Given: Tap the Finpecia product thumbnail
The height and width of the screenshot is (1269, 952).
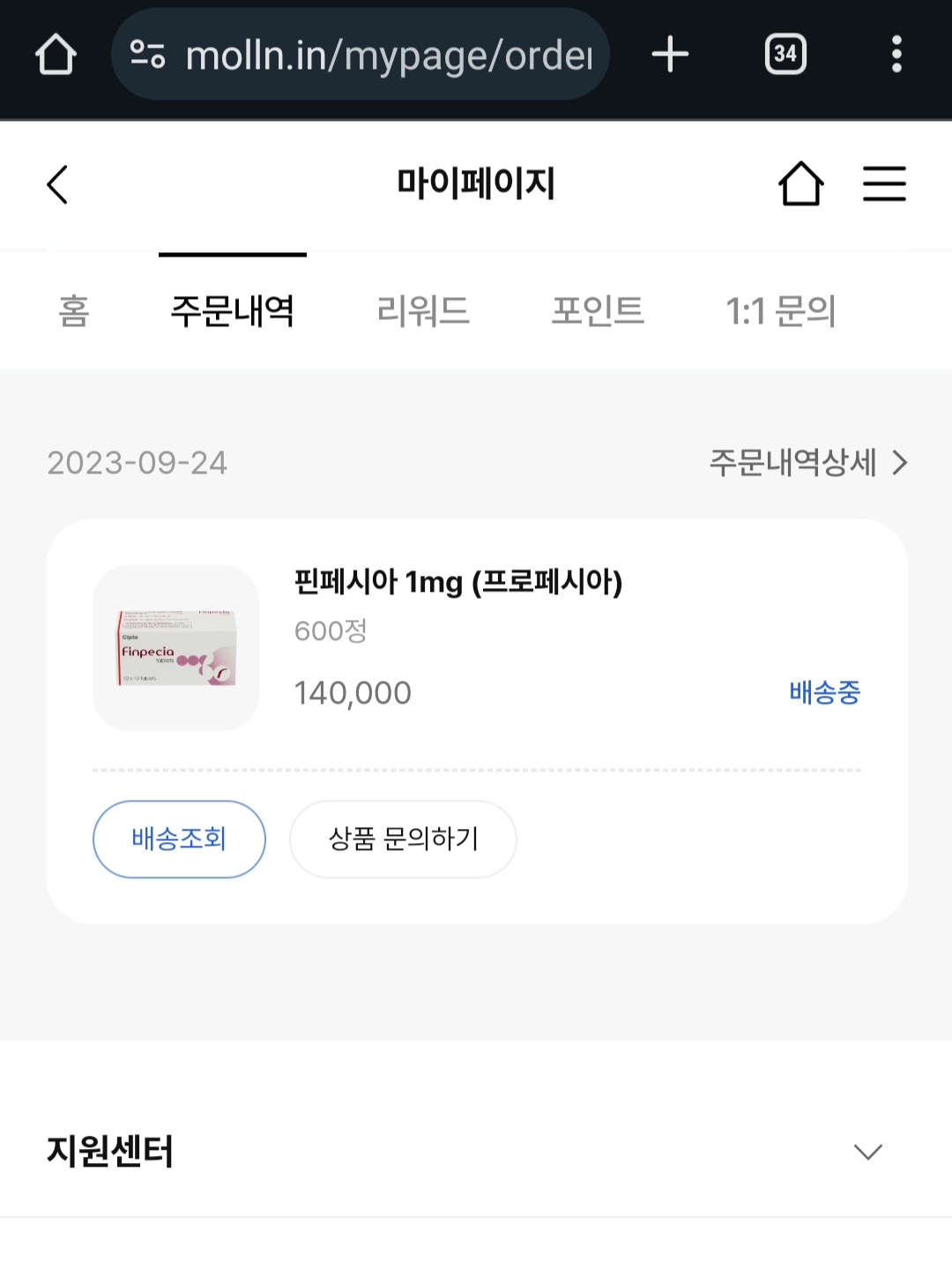Looking at the screenshot, I should (176, 647).
